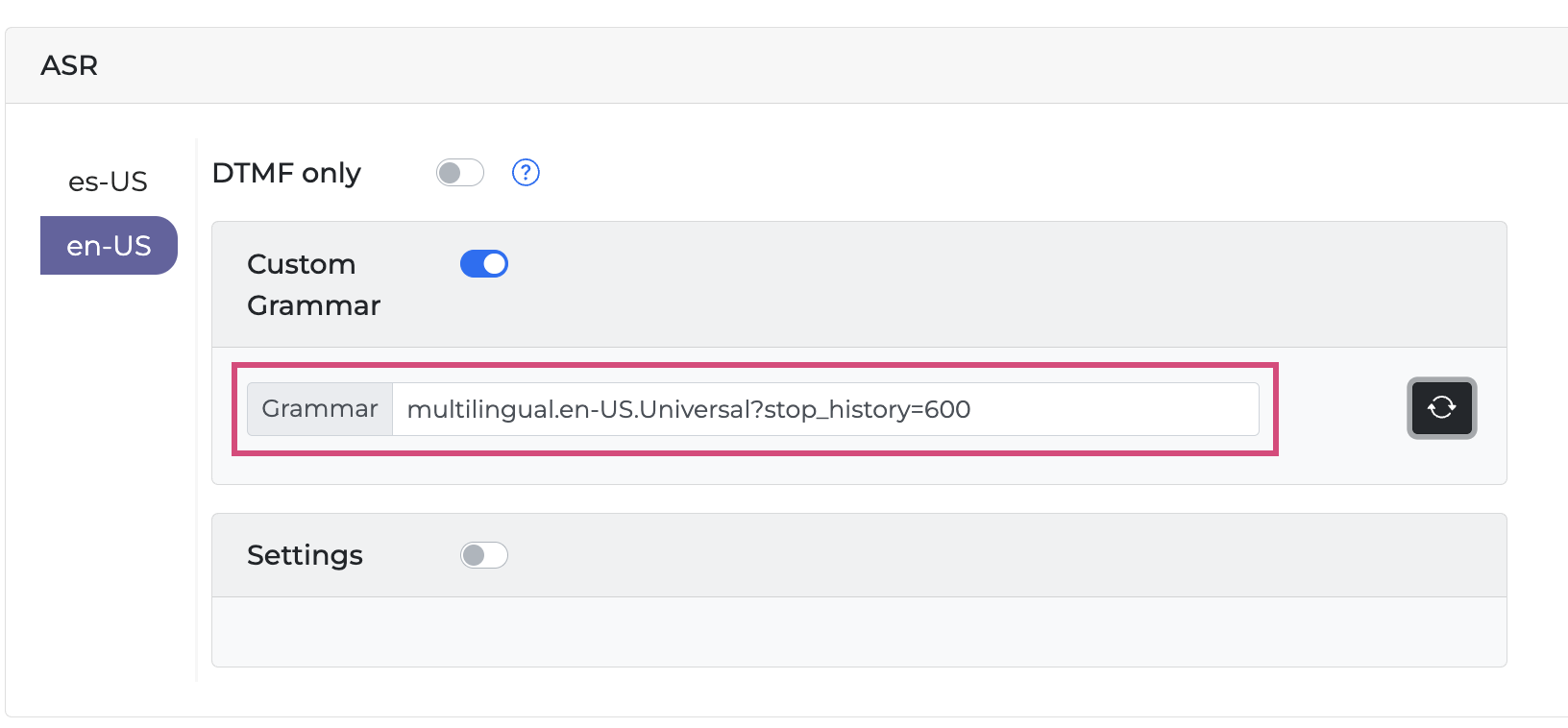Click the Custom Grammar label text

click(x=313, y=284)
